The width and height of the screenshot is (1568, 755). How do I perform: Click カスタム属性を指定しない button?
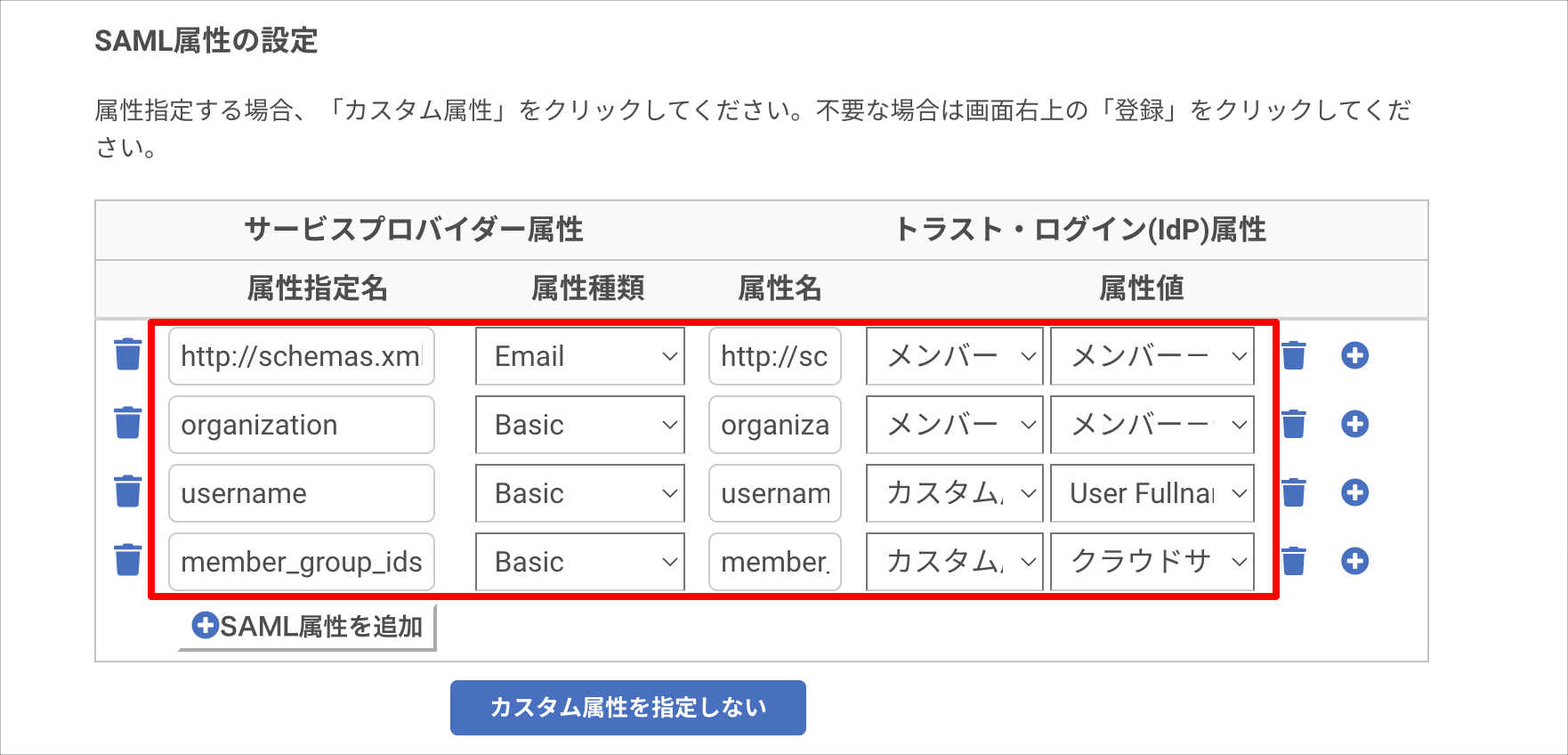tap(628, 708)
